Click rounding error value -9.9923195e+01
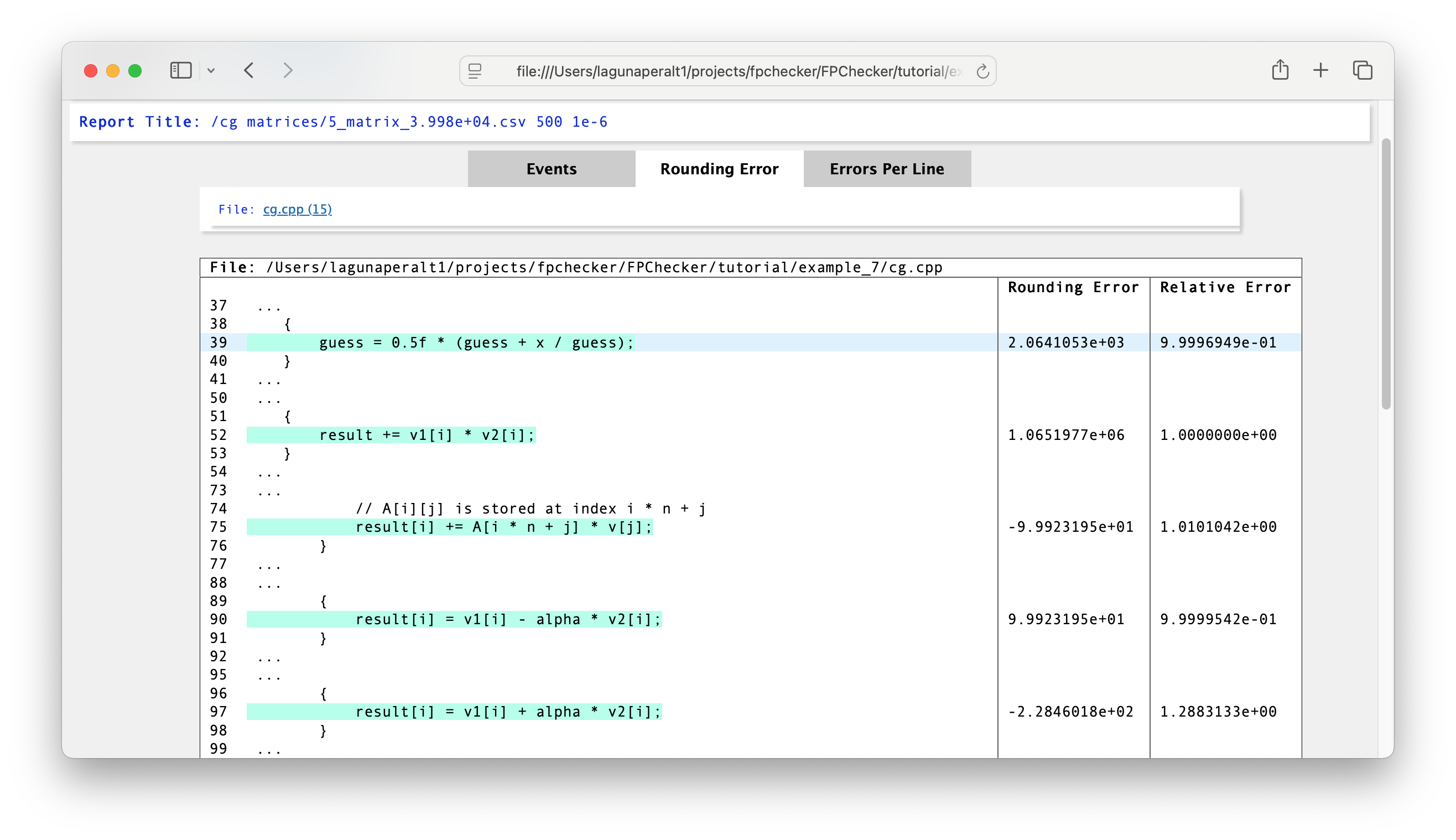Image resolution: width=1456 pixels, height=840 pixels. (x=1070, y=527)
